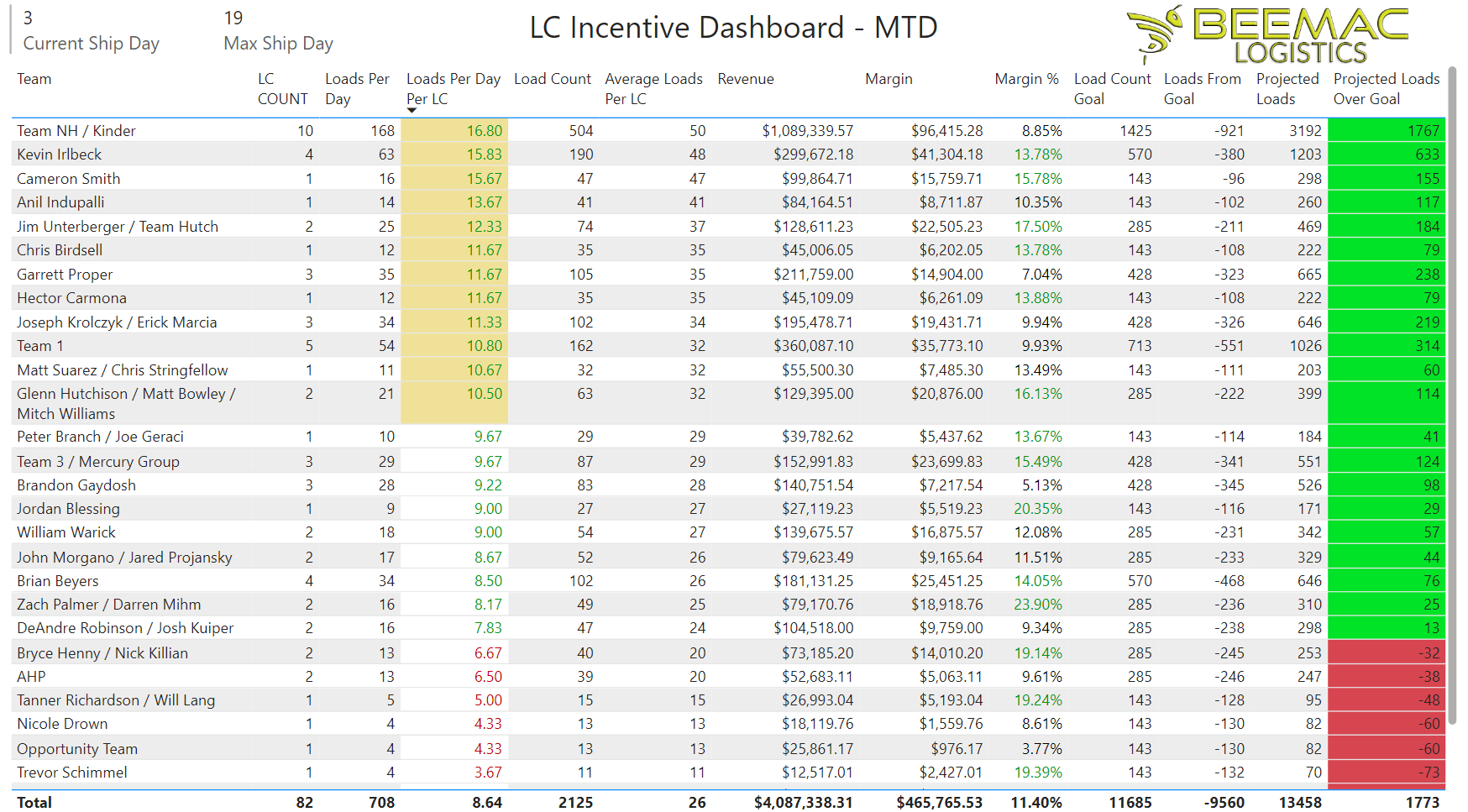Click the $465,765.53 total margin value
This screenshot has width=1468, height=812.
939,803
